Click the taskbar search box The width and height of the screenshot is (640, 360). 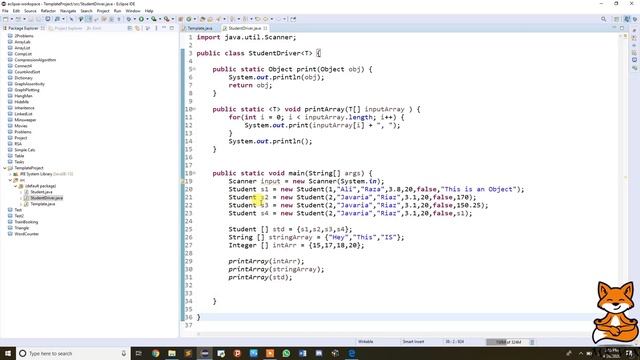73,353
